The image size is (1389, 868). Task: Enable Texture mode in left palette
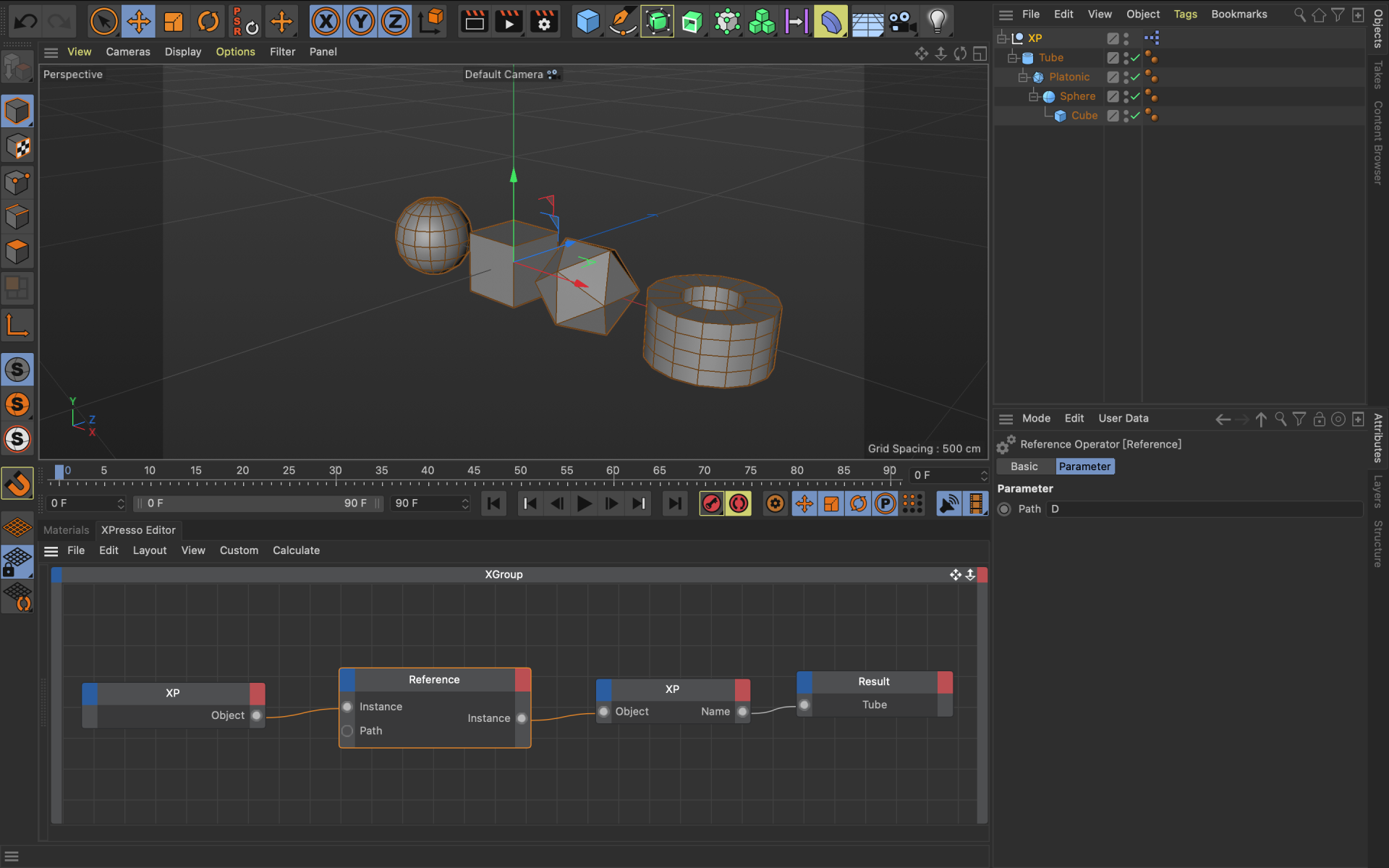pos(17,148)
